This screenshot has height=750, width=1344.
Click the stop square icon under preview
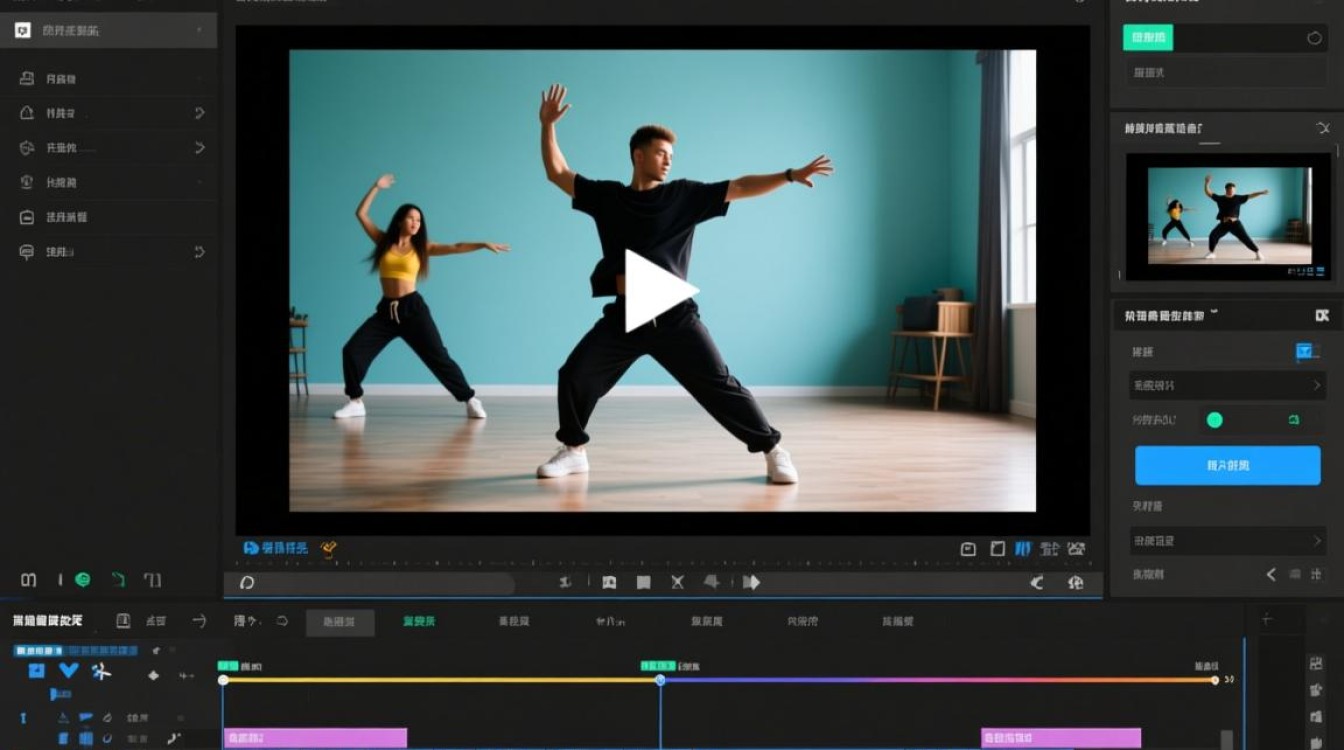click(x=643, y=582)
